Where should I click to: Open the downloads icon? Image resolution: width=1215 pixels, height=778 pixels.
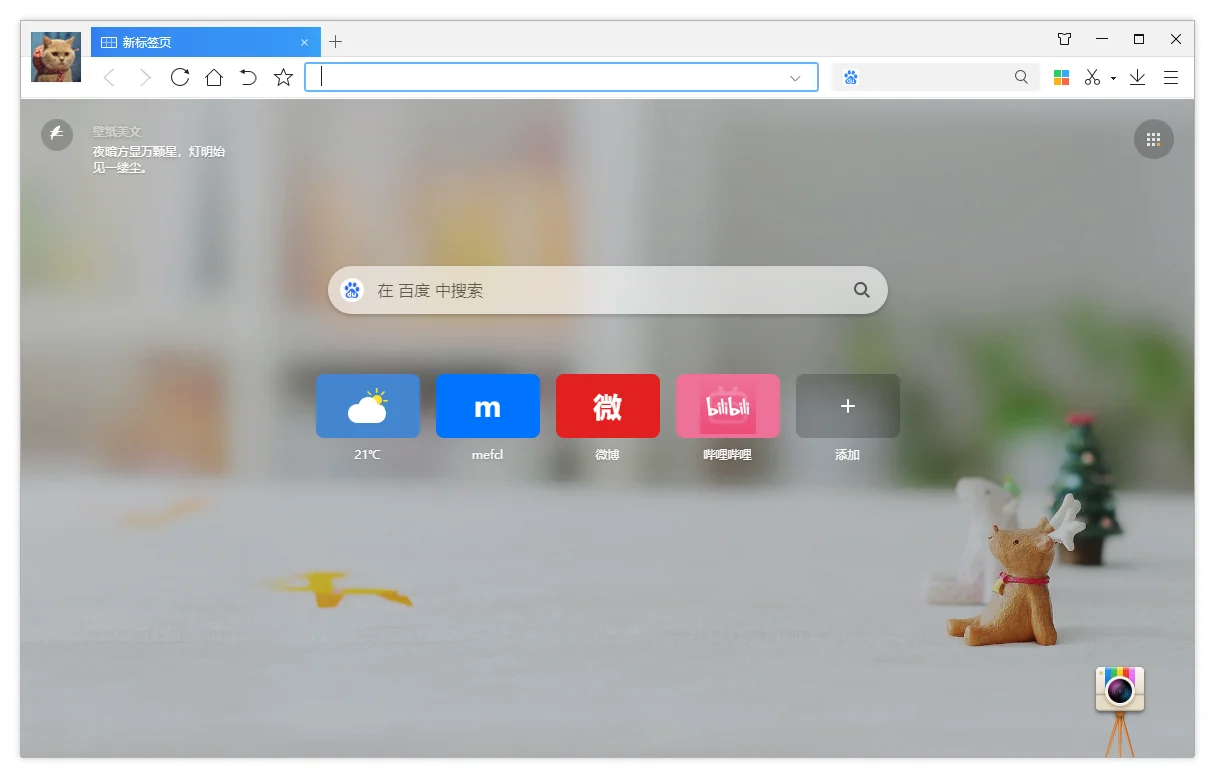(x=1137, y=77)
